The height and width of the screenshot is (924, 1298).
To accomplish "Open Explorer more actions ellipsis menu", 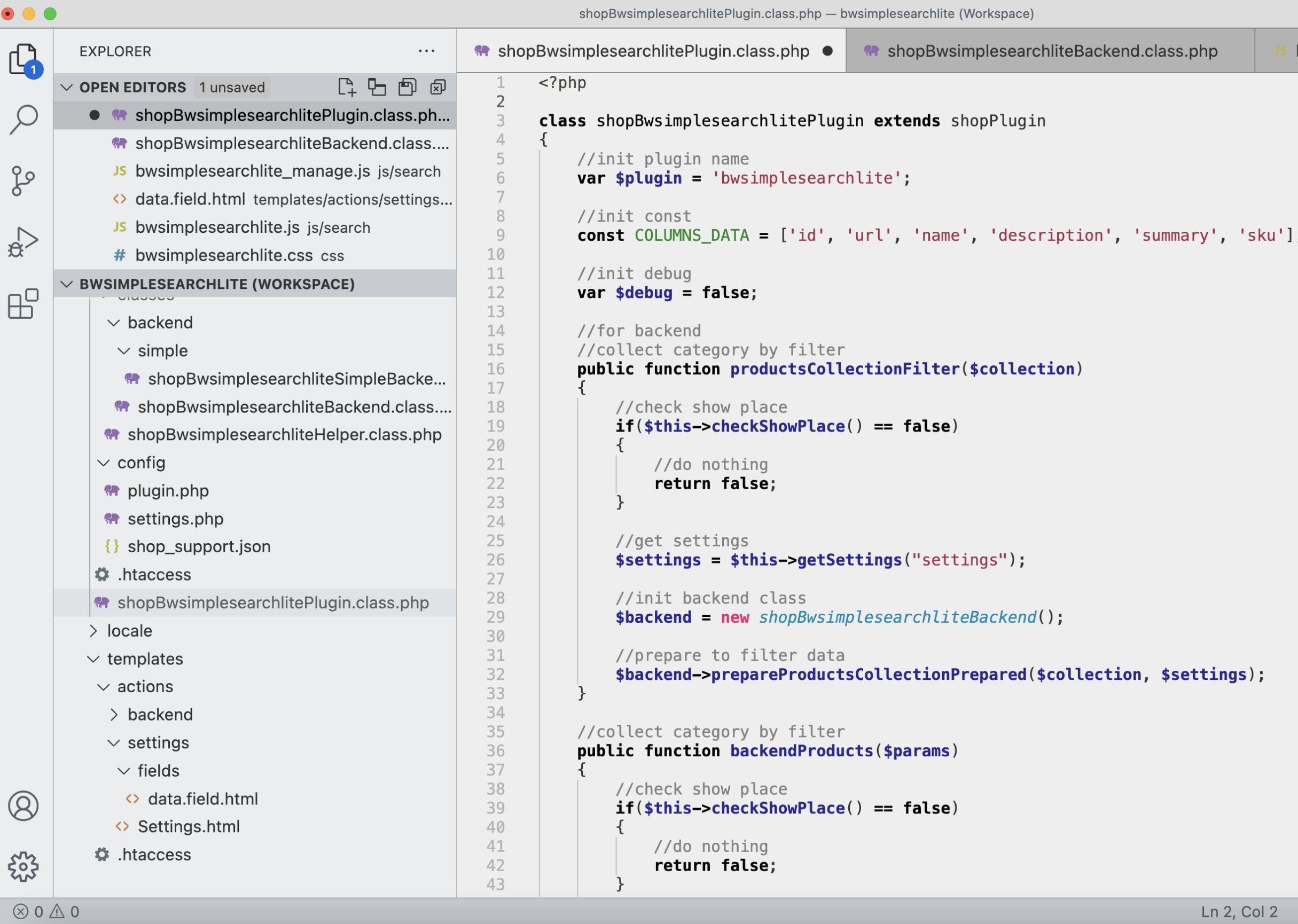I will (x=426, y=51).
